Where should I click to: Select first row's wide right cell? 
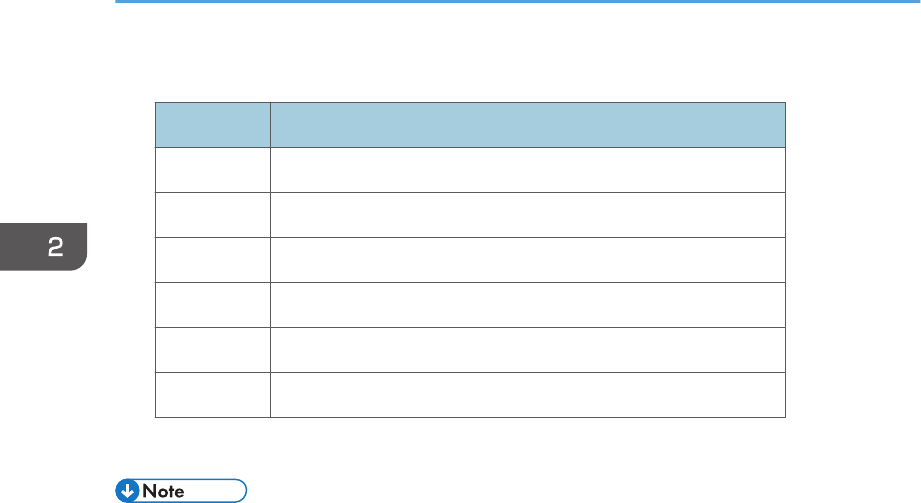tap(527, 169)
